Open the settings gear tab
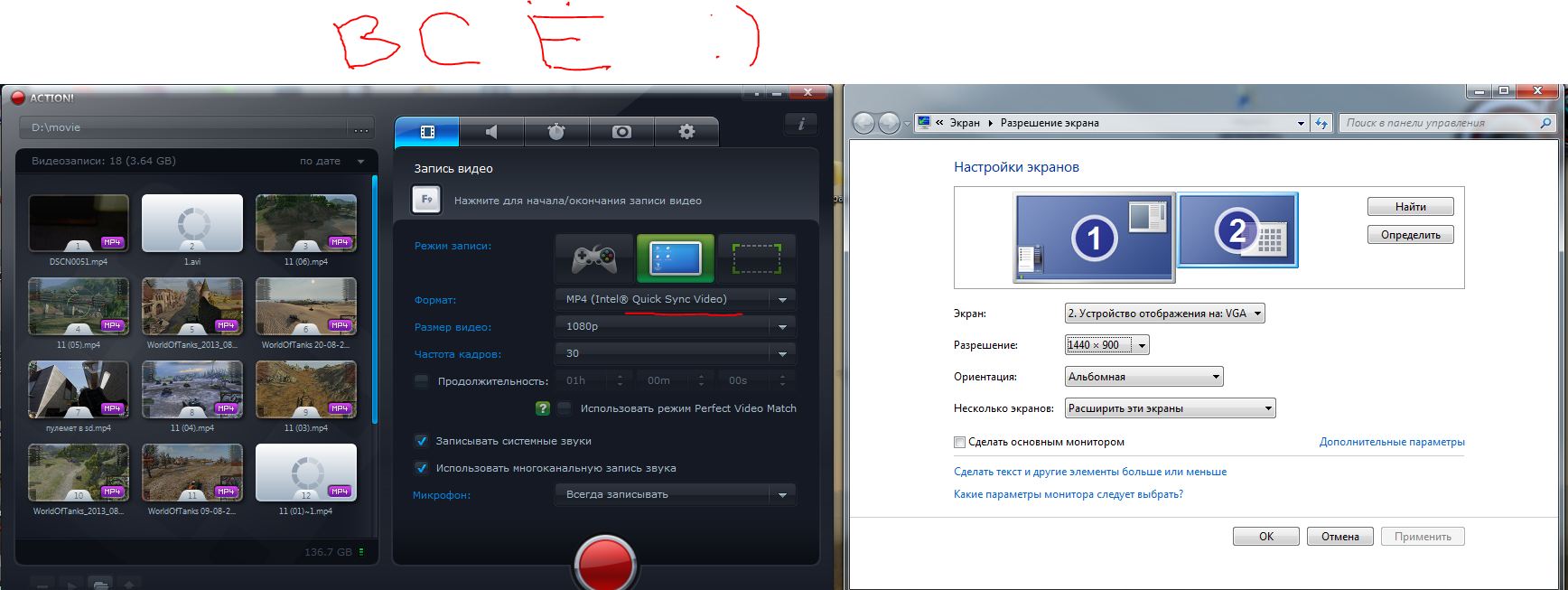Viewport: 1568px width, 590px height. [686, 132]
